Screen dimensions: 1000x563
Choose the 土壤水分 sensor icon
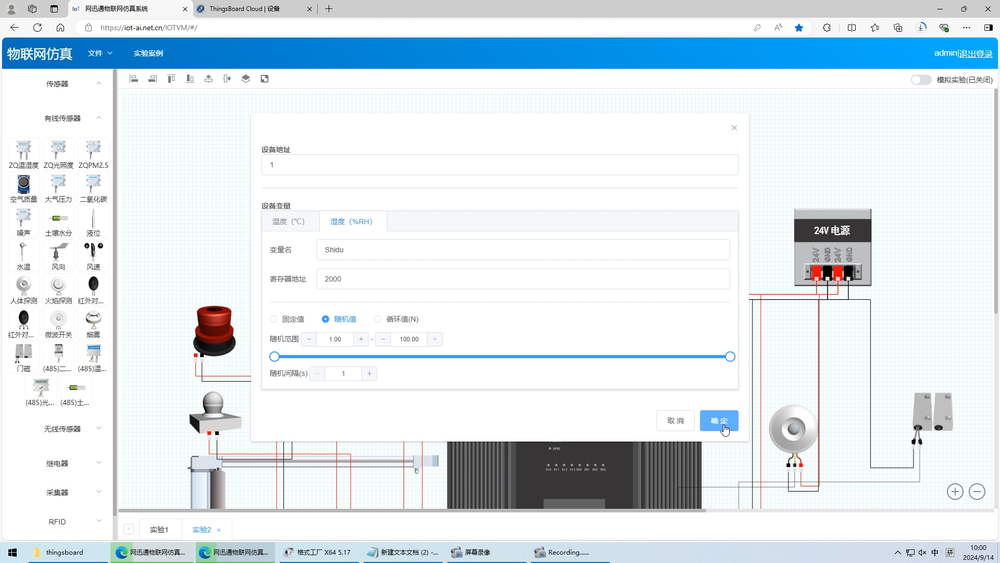(x=58, y=219)
